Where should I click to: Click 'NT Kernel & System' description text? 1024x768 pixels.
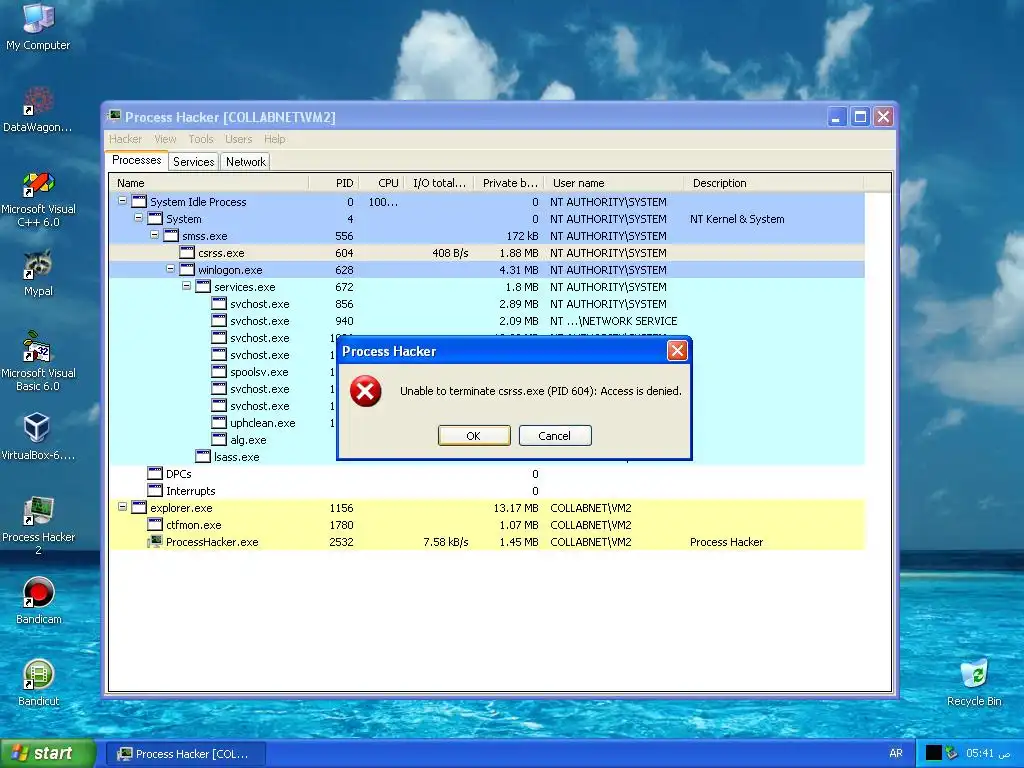pos(737,219)
